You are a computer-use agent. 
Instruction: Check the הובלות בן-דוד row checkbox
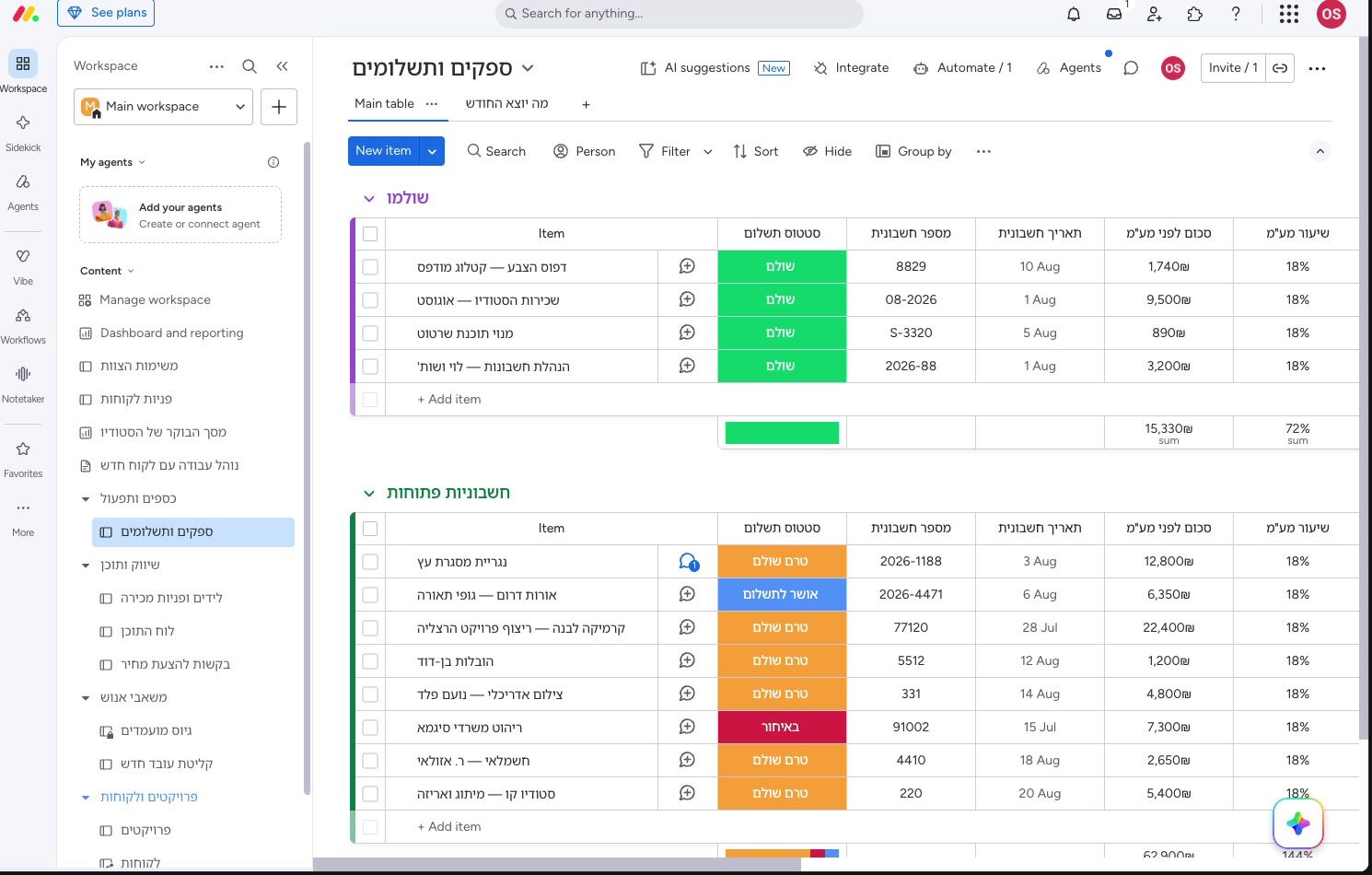click(x=370, y=661)
